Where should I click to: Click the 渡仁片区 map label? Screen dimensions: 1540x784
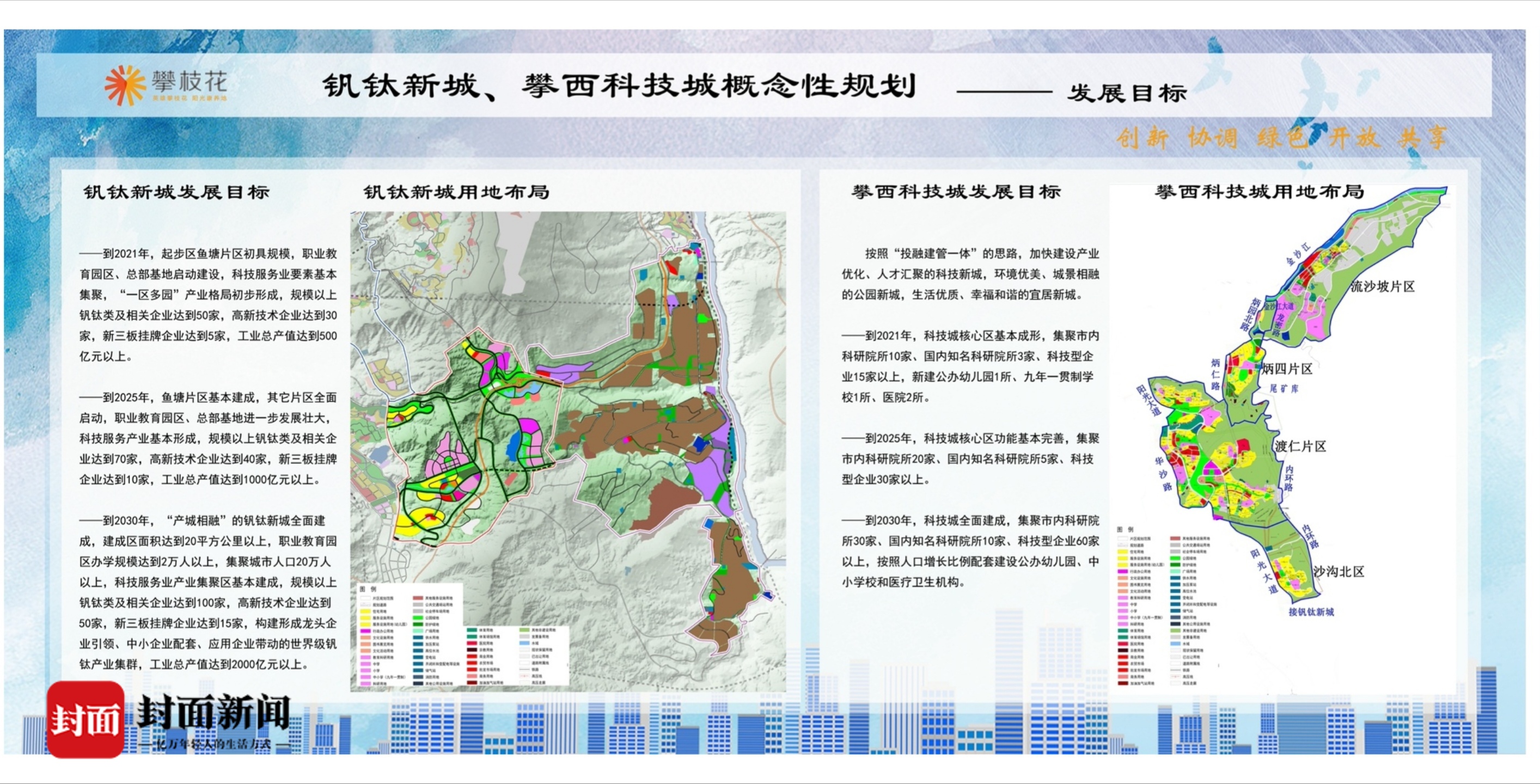(1301, 446)
